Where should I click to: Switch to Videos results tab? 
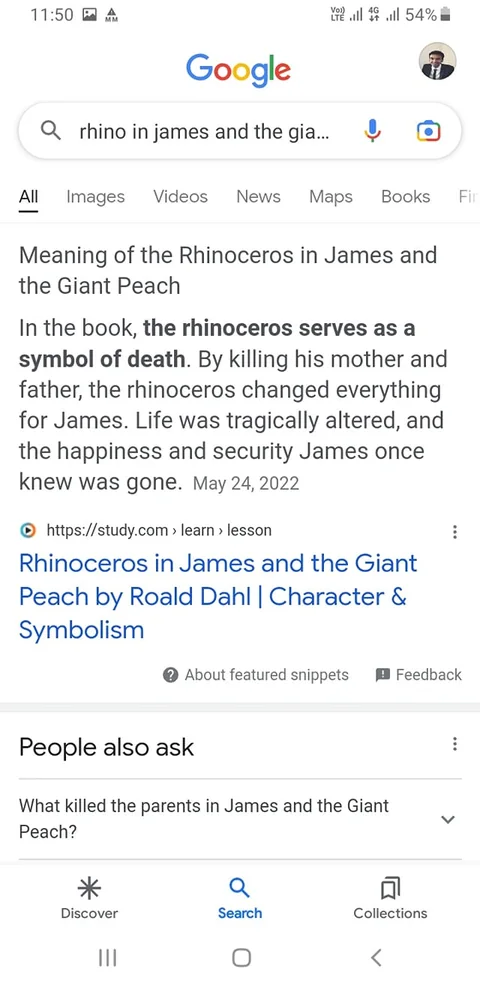coord(181,197)
